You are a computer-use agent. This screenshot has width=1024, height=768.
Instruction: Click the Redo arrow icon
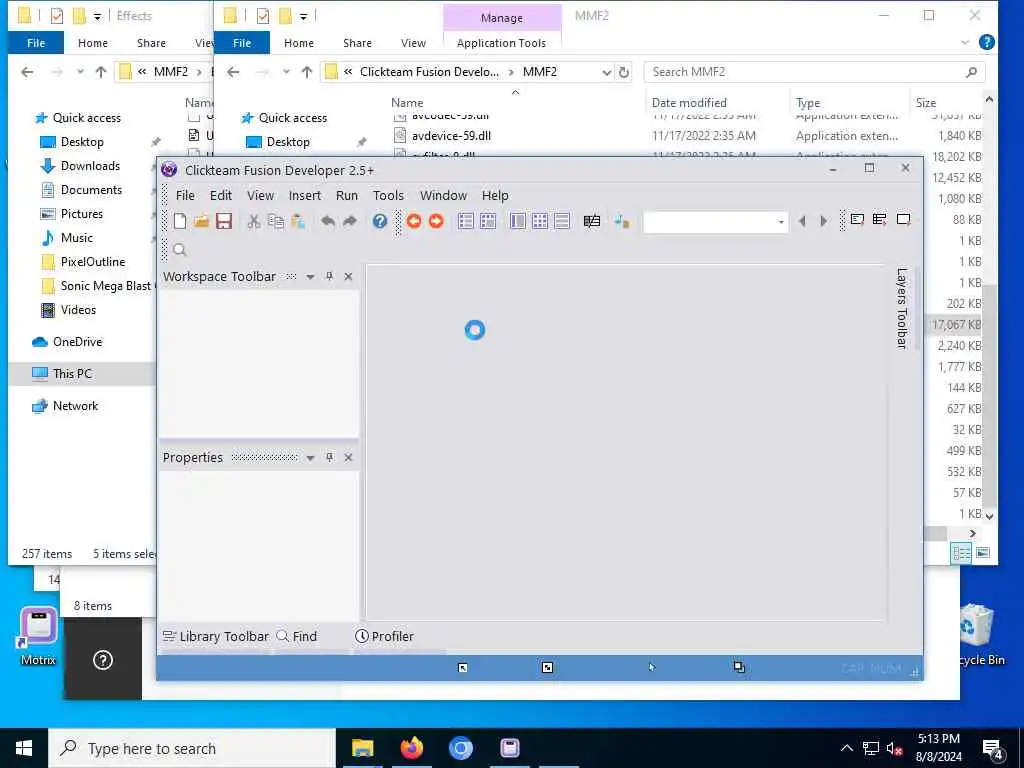350,221
